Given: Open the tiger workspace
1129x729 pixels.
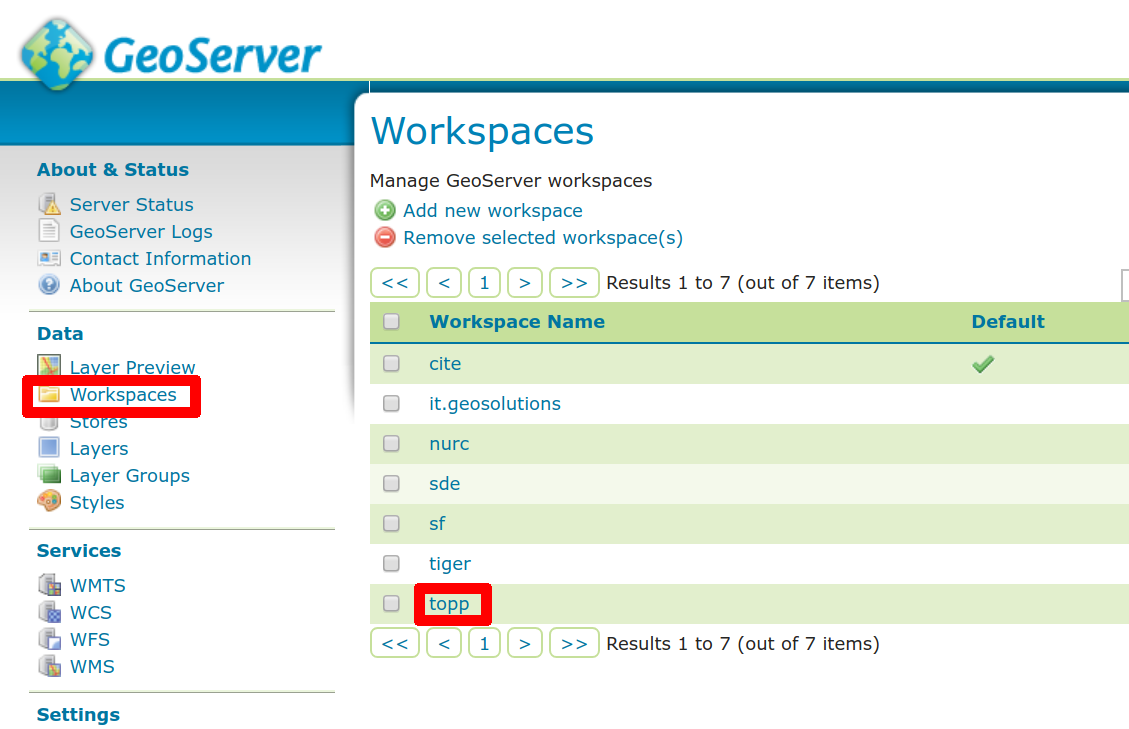Looking at the screenshot, I should [450, 564].
